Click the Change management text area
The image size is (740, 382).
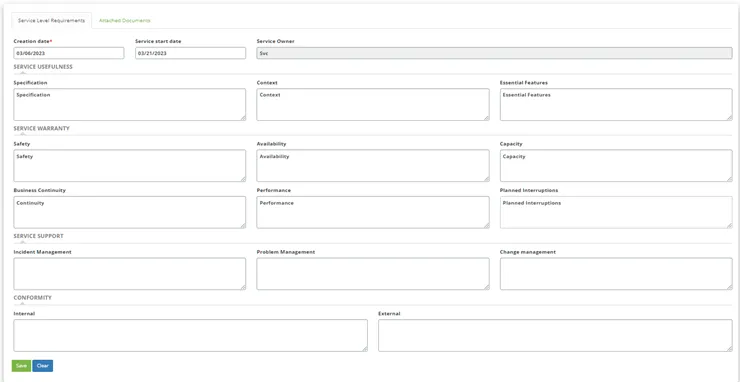(x=616, y=274)
